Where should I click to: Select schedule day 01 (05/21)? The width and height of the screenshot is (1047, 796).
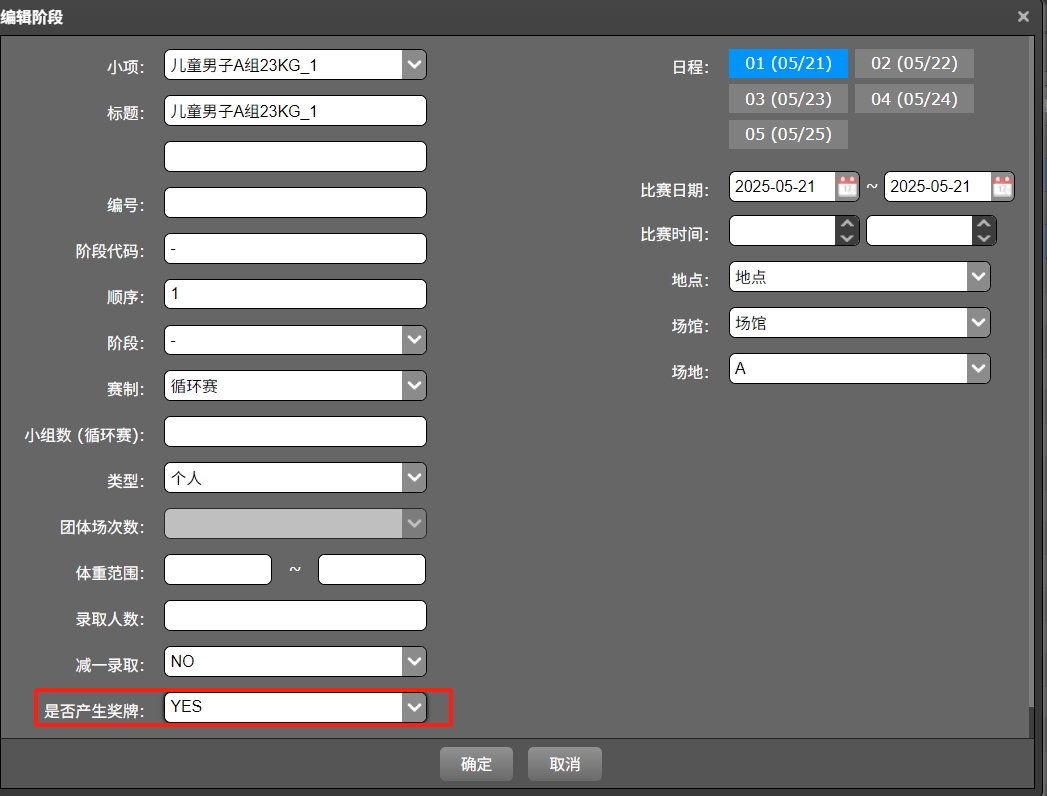tap(788, 64)
